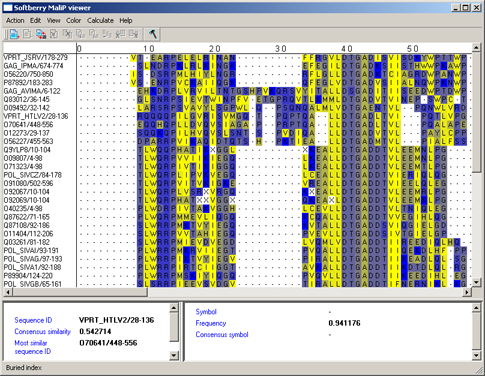Screen dimensions: 485x376
Task: Click the most similar ID O70641/448-556 value
Action: [108, 343]
